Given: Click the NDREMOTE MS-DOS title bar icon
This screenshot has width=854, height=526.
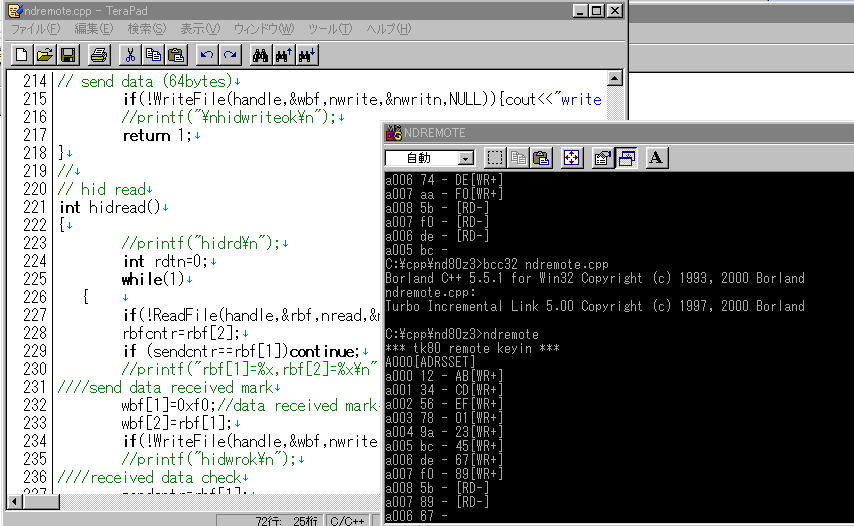Looking at the screenshot, I should point(393,132).
